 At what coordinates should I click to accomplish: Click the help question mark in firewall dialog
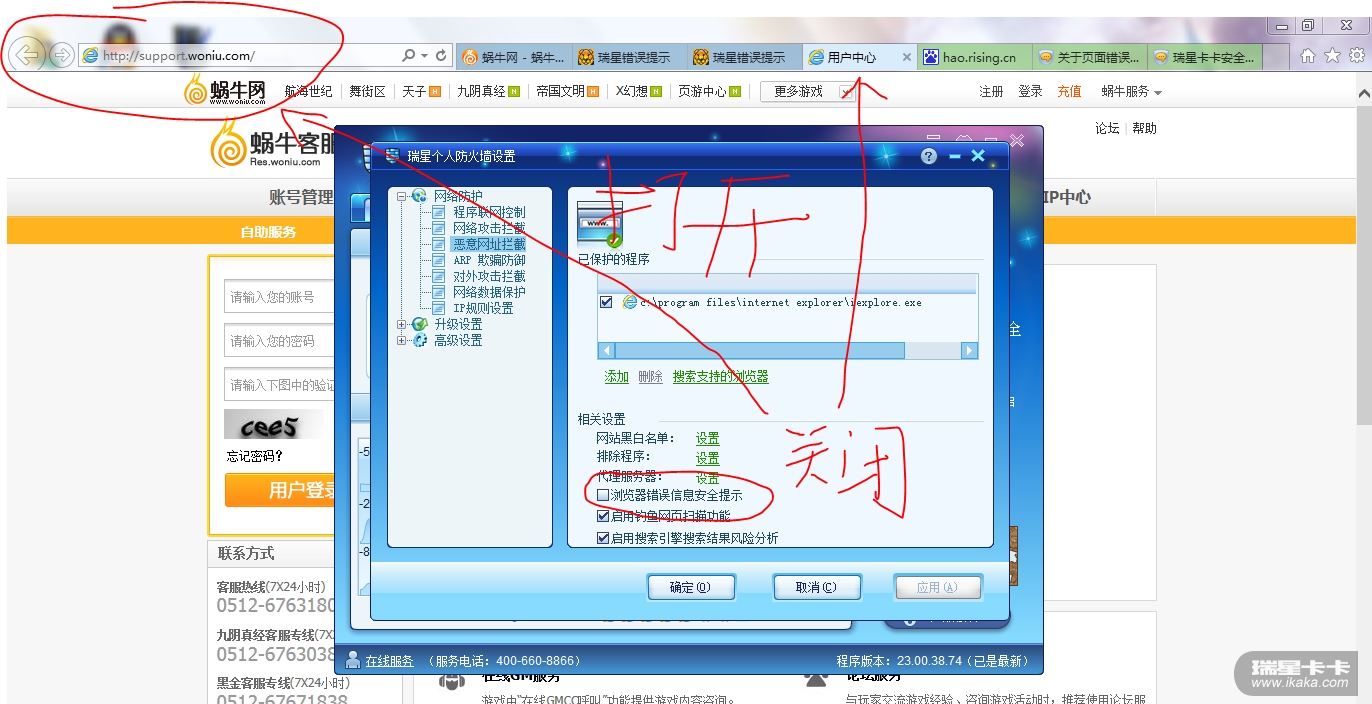(x=929, y=156)
